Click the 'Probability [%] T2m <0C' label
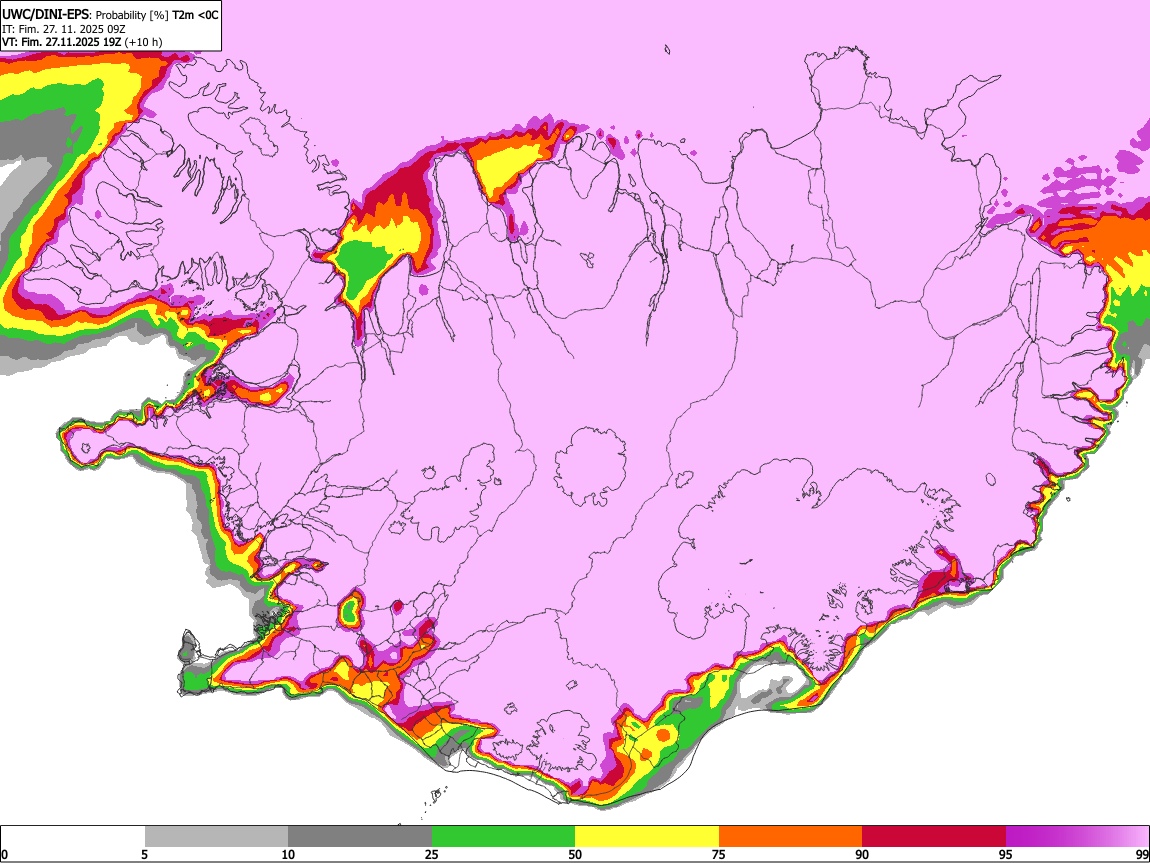 [x=157, y=15]
